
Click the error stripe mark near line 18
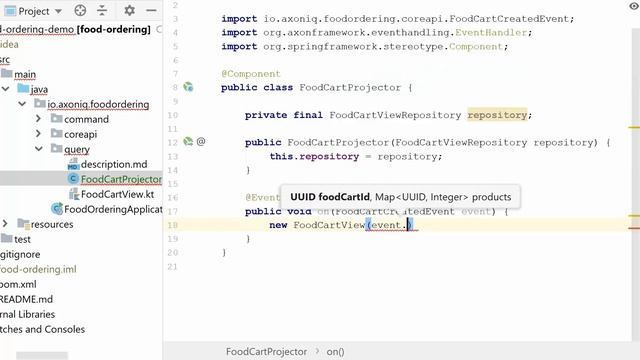pyautogui.click(x=634, y=228)
